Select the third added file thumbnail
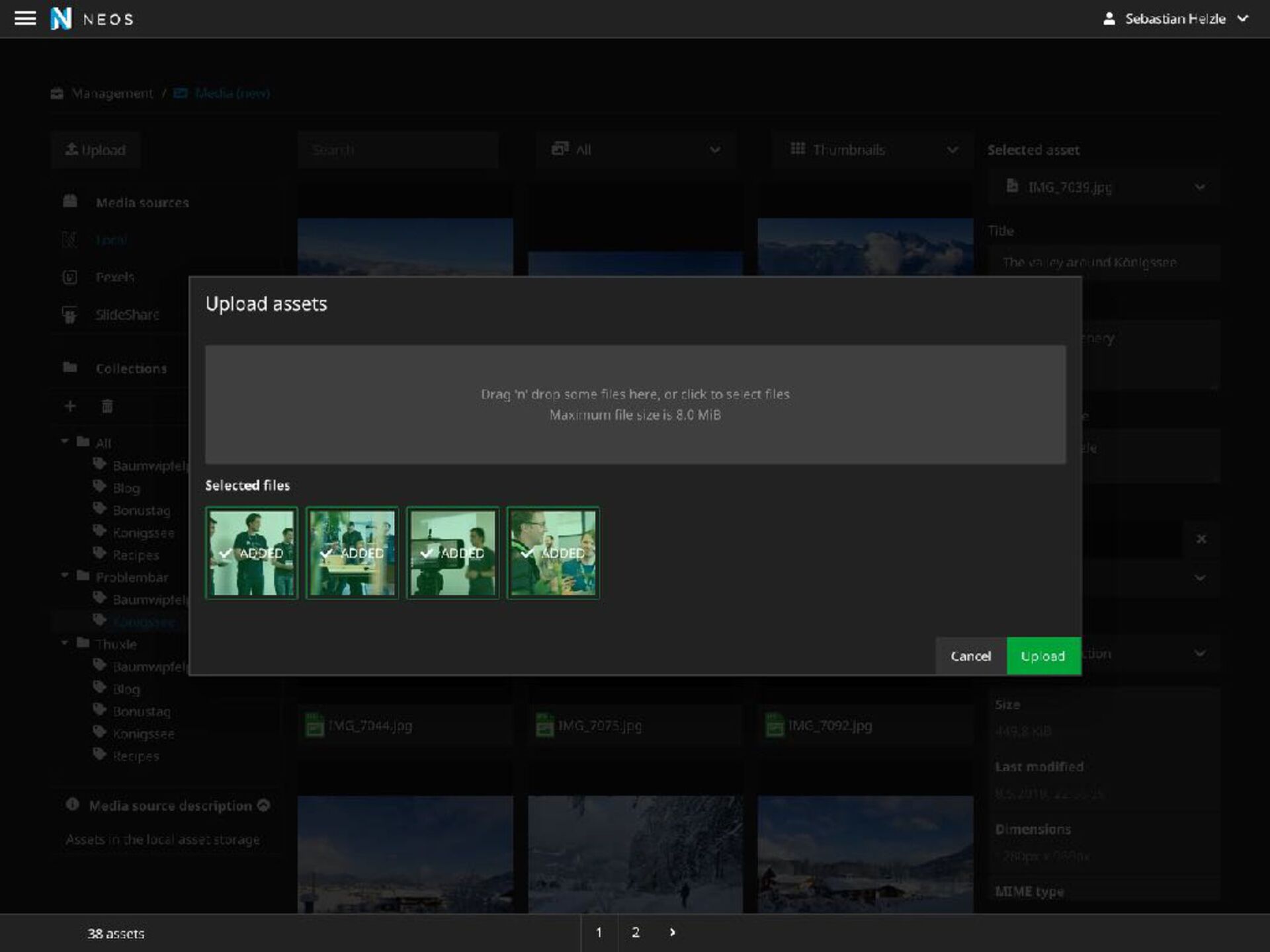This screenshot has height=952, width=1270. click(x=452, y=553)
